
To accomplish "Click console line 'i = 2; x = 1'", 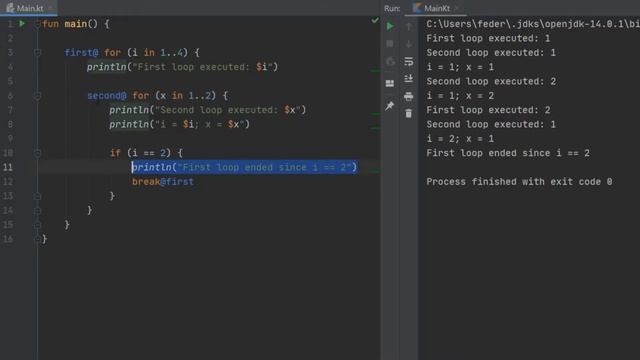I will [460, 139].
